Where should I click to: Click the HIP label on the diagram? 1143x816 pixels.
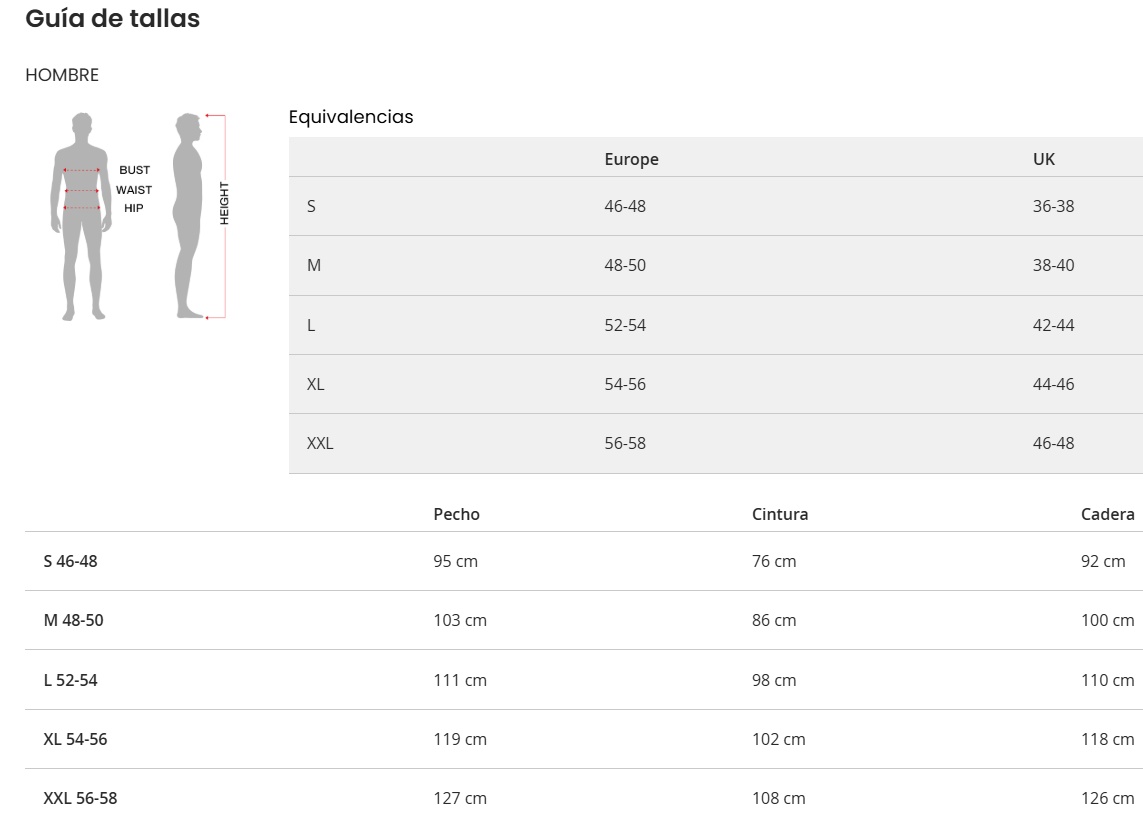pyautogui.click(x=134, y=208)
